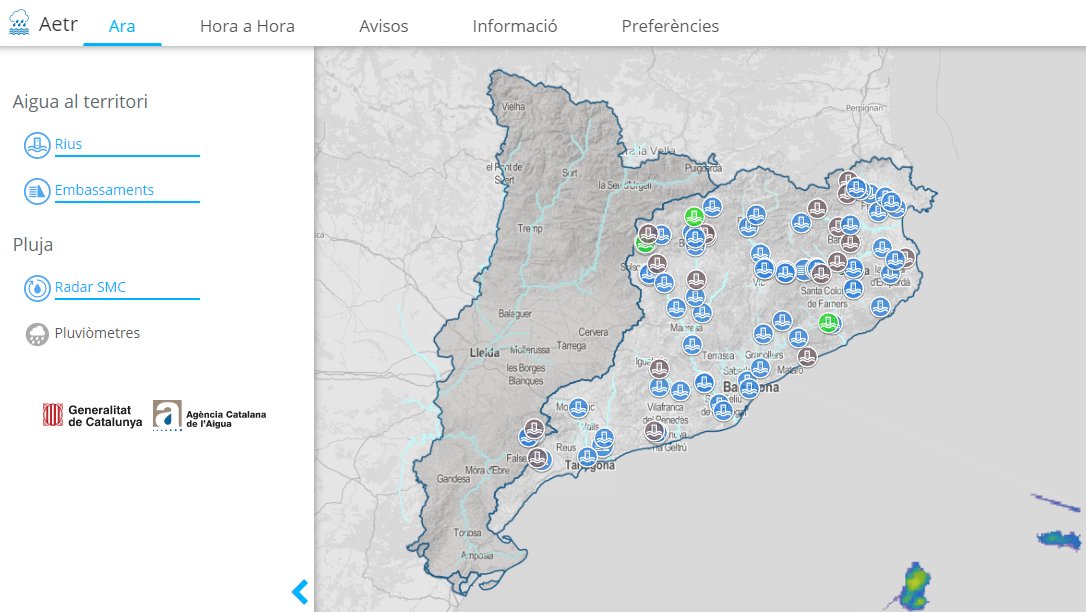Click the Pluviòmetres cloud icon
This screenshot has width=1086, height=612.
tap(37, 331)
